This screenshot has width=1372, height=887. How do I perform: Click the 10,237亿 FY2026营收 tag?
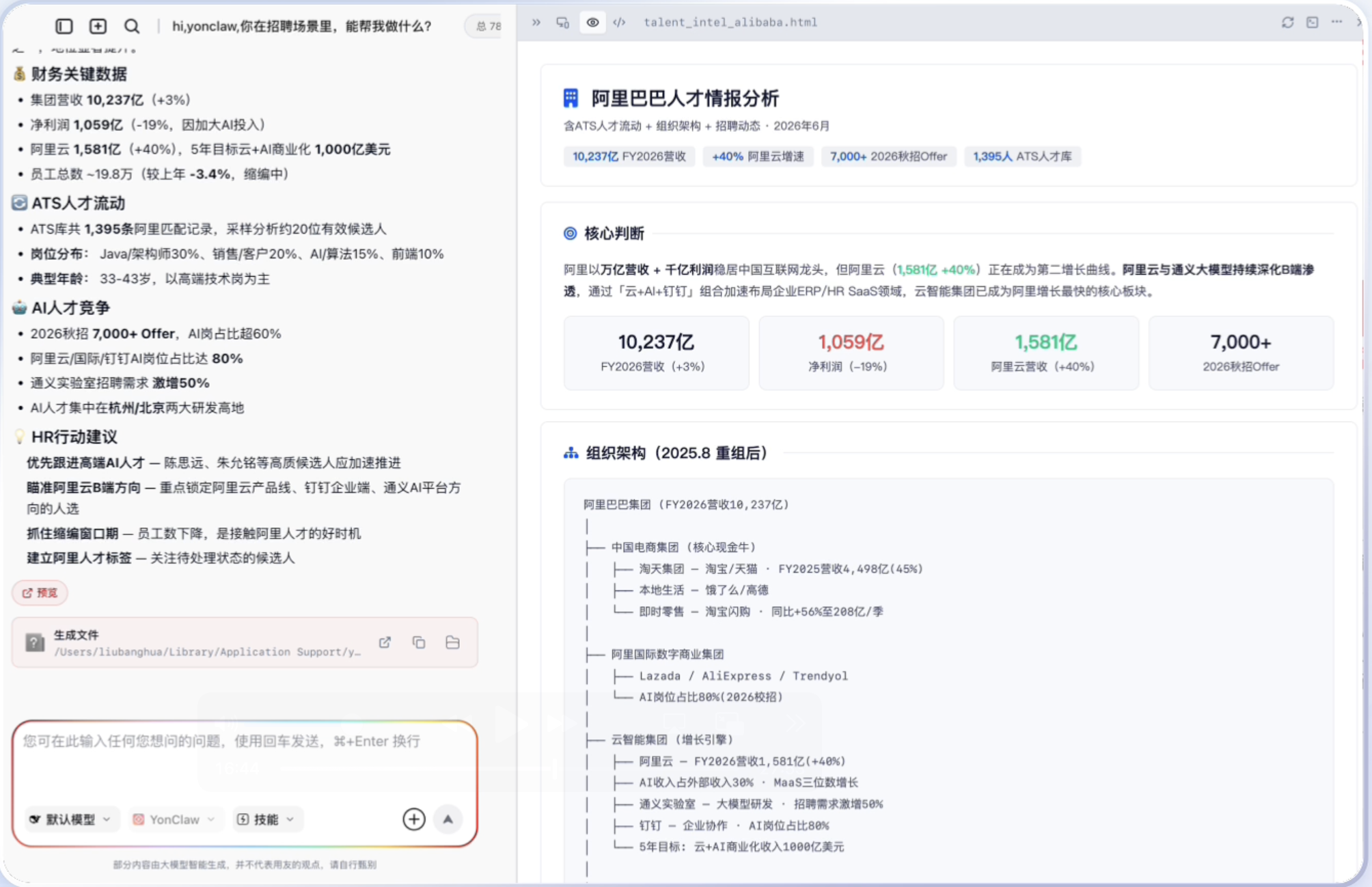[x=629, y=156]
